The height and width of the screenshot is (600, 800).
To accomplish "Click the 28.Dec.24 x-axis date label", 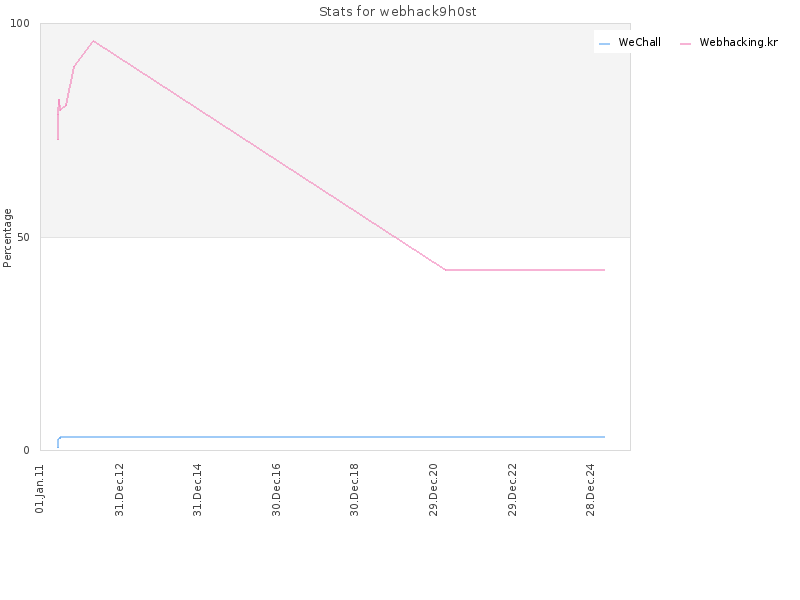I will 590,490.
